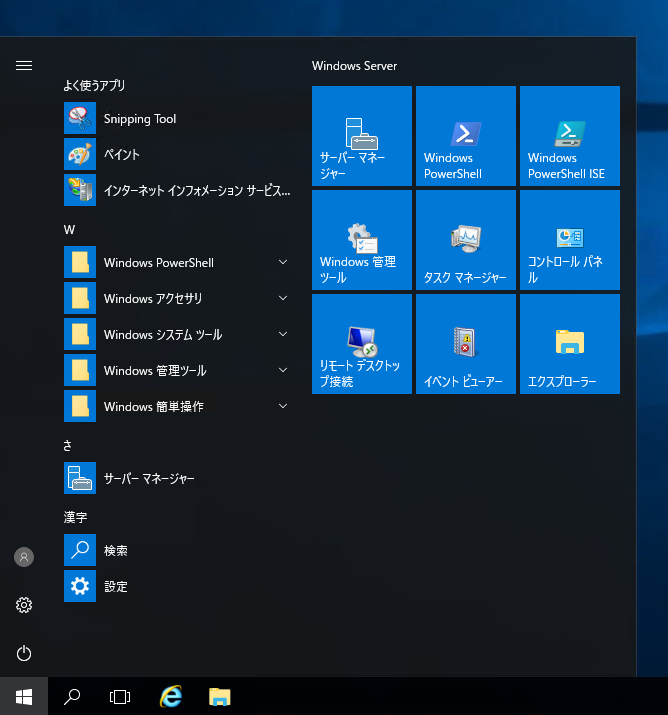The width and height of the screenshot is (668, 715).
Task: Open the イベント ビューアー tile
Action: click(x=466, y=344)
